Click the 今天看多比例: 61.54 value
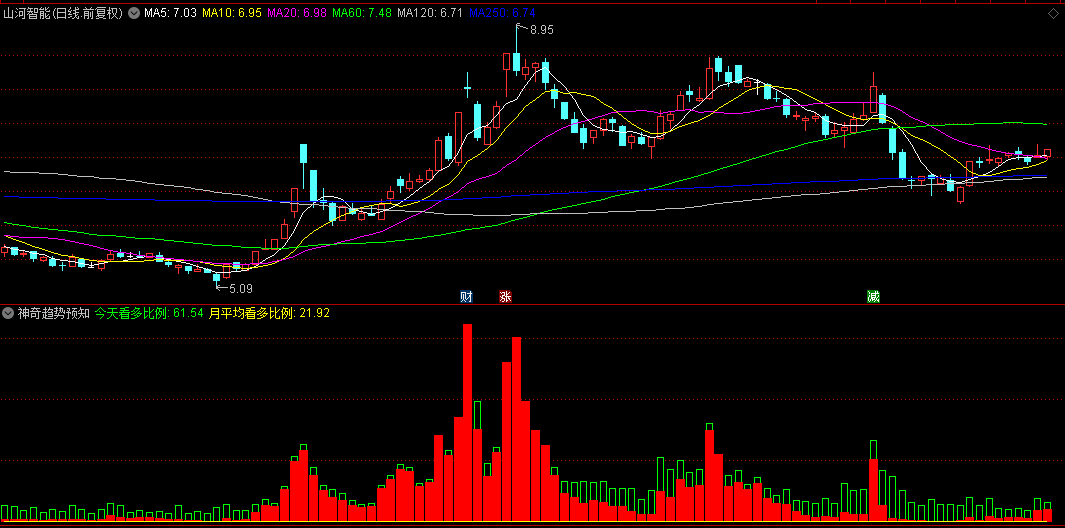The width and height of the screenshot is (1065, 528). (149, 313)
